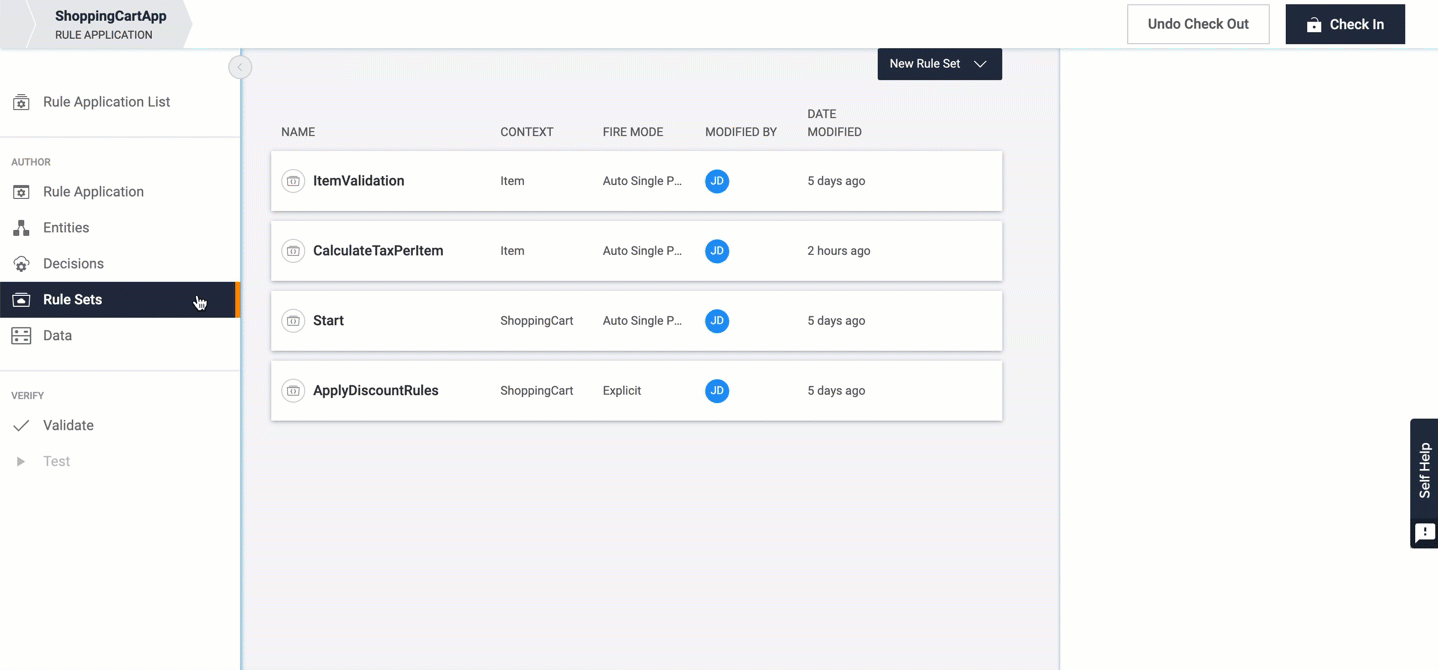This screenshot has width=1438, height=670.
Task: Click the Data table icon
Action: pos(21,336)
